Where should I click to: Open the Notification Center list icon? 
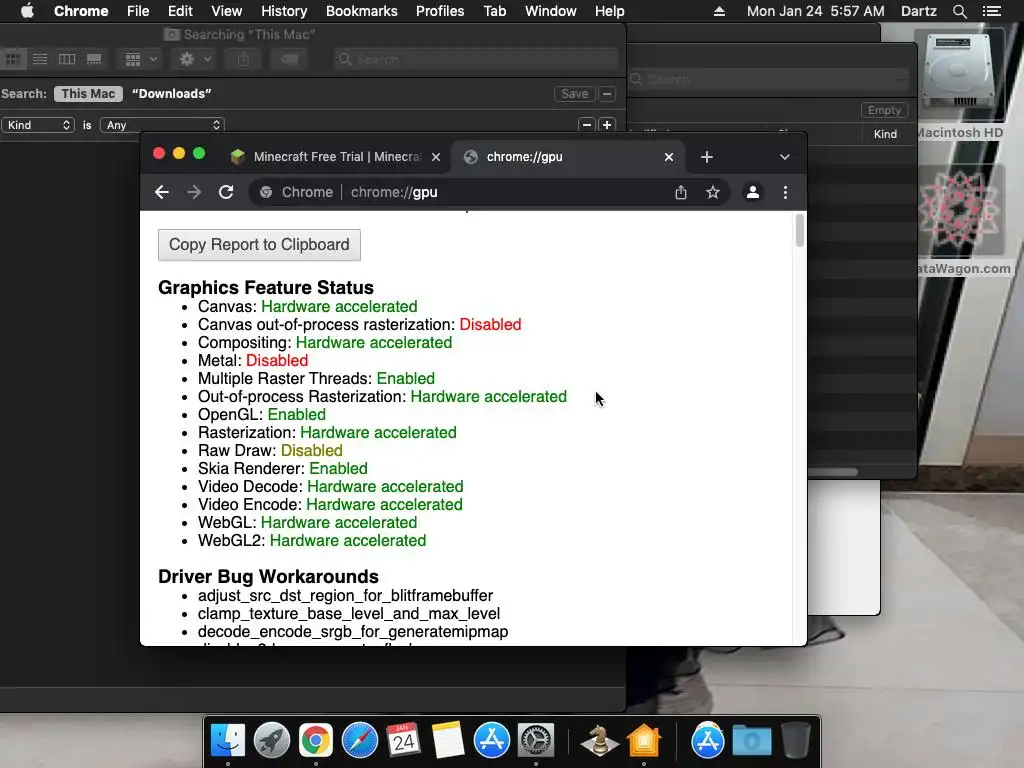991,11
